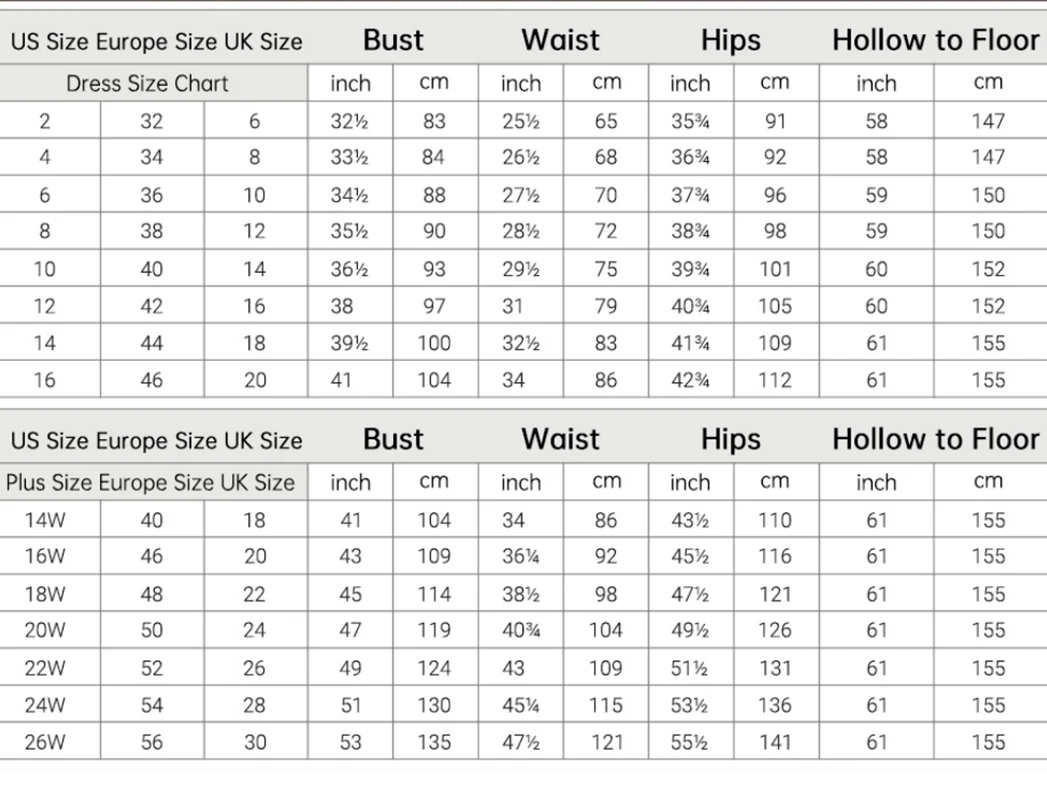Click the 18W plus size cell
Screen dimensions: 1047x800
click(45, 594)
